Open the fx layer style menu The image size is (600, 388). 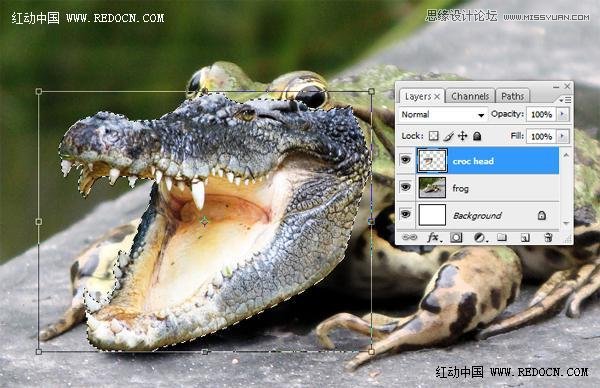(x=434, y=238)
